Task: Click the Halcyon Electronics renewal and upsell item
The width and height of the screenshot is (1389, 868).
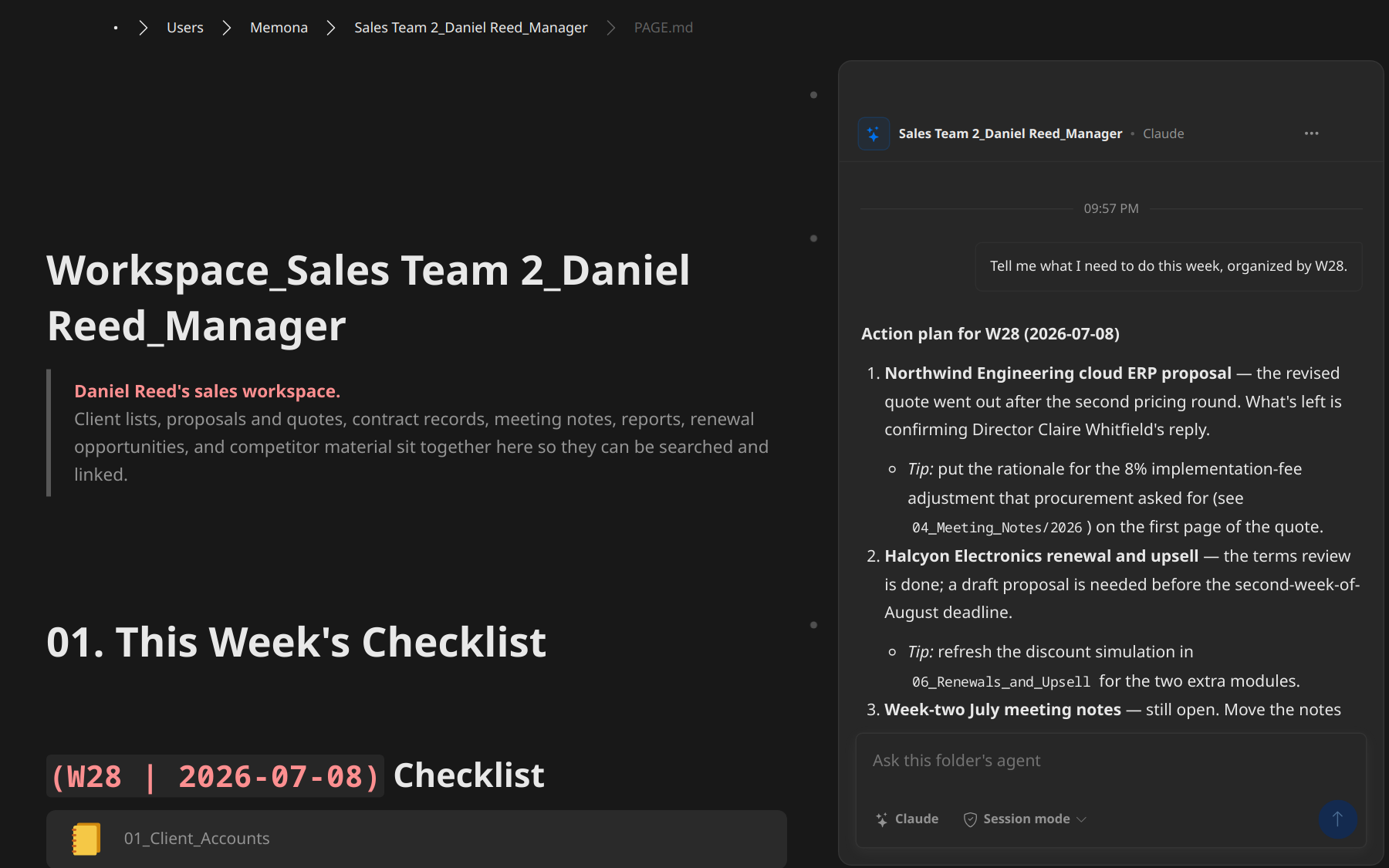Action: (x=1041, y=556)
